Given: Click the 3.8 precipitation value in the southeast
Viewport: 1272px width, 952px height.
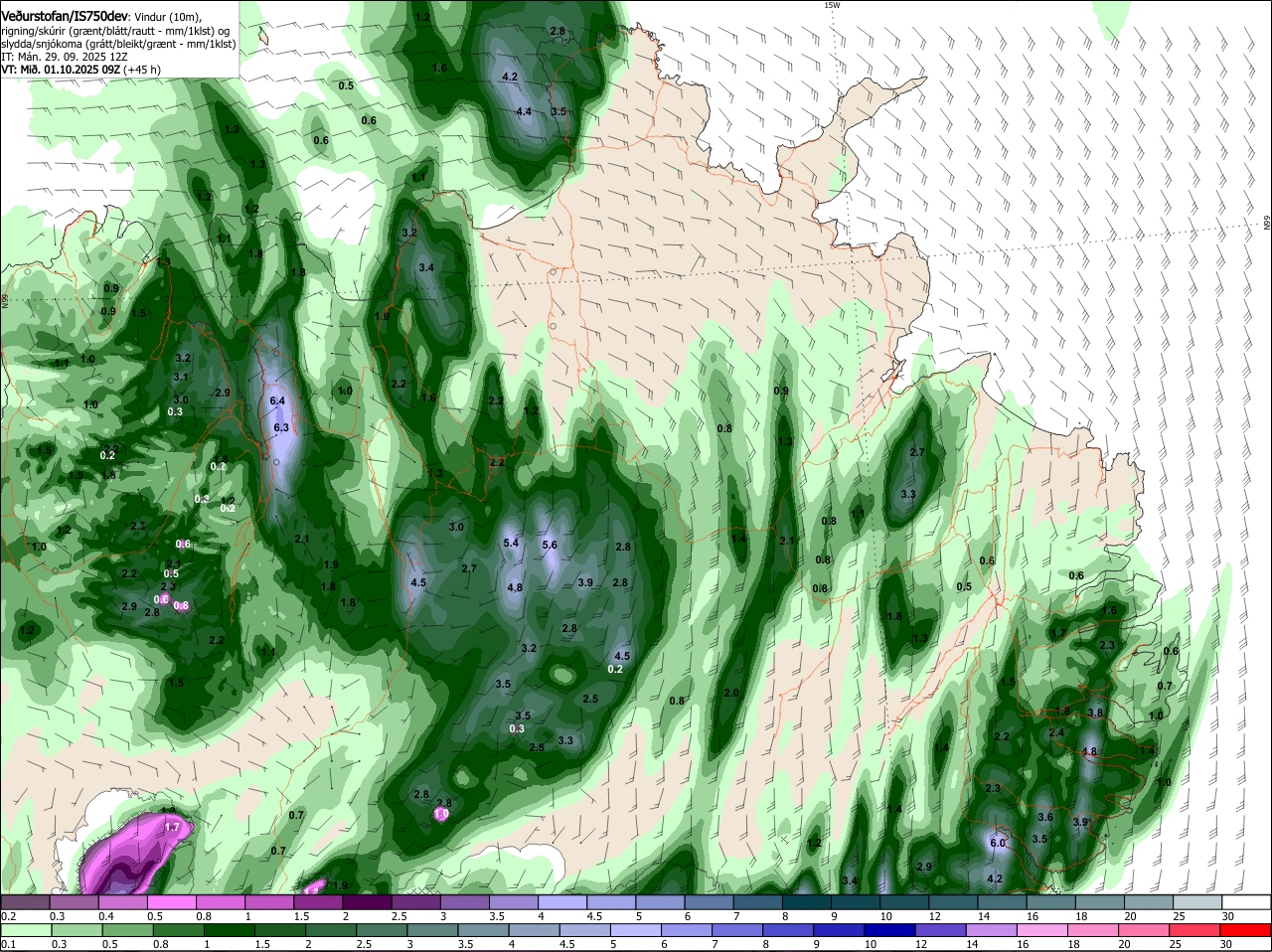Looking at the screenshot, I should pyautogui.click(x=1095, y=713).
